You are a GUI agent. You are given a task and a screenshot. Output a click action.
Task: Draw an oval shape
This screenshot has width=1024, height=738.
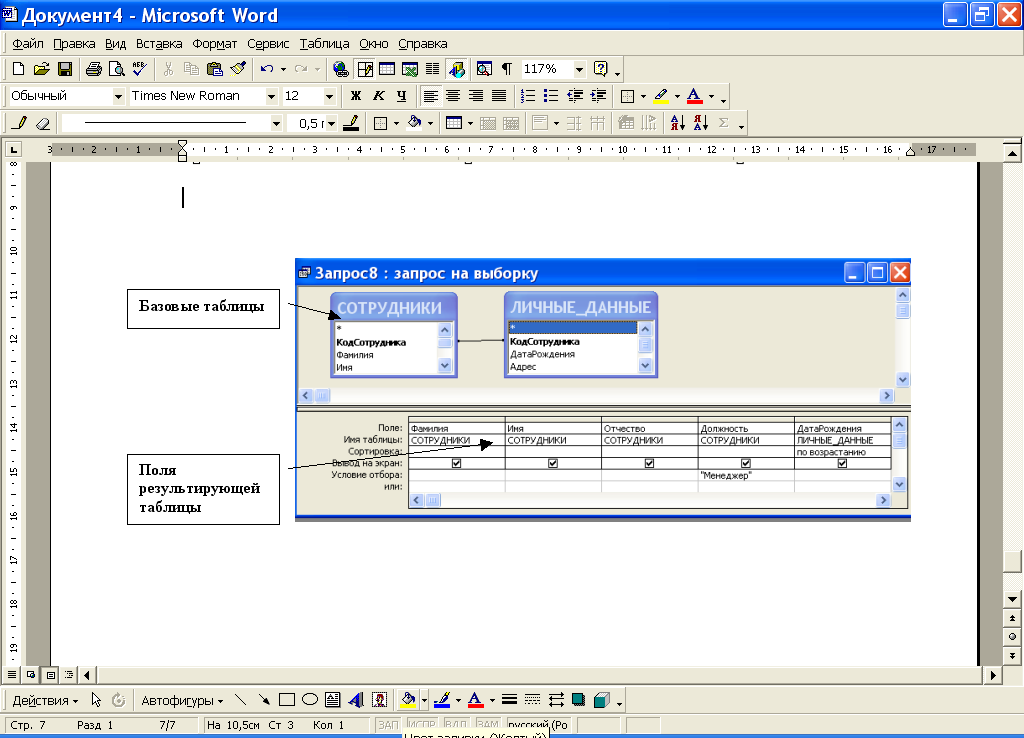tap(310, 700)
